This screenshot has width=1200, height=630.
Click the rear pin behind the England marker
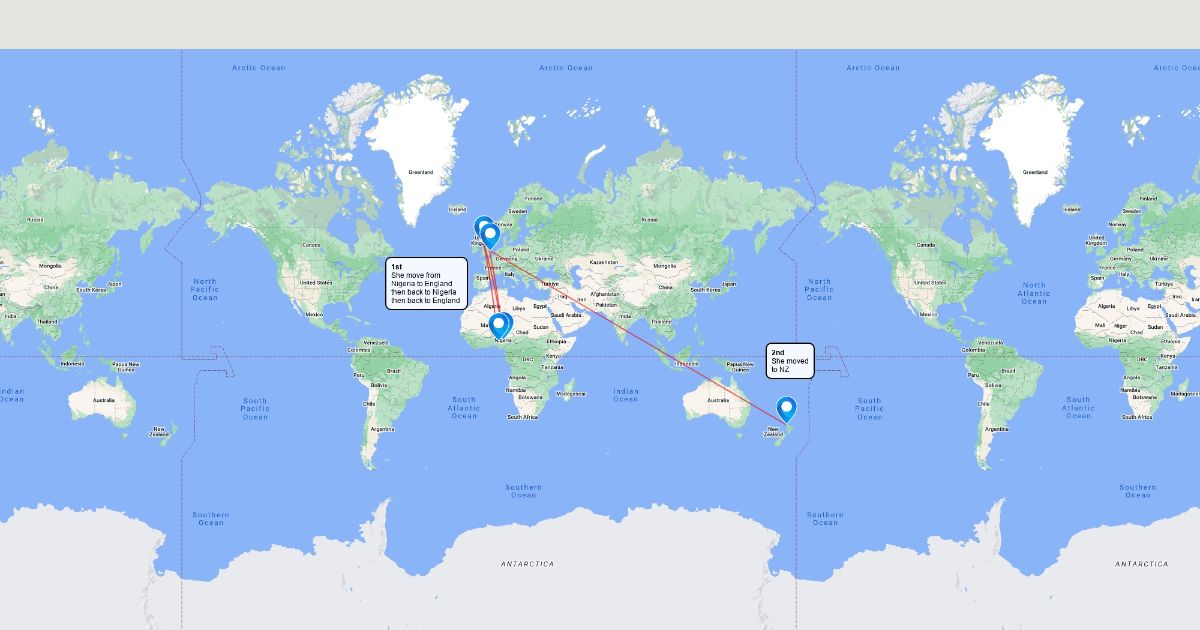coord(482,228)
